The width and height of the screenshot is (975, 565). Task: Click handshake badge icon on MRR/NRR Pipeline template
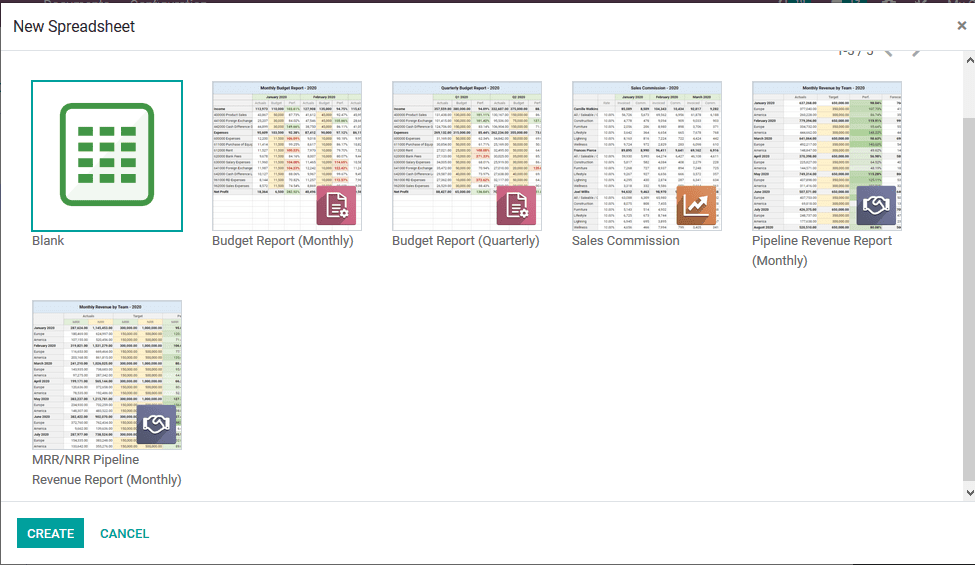[x=157, y=424]
